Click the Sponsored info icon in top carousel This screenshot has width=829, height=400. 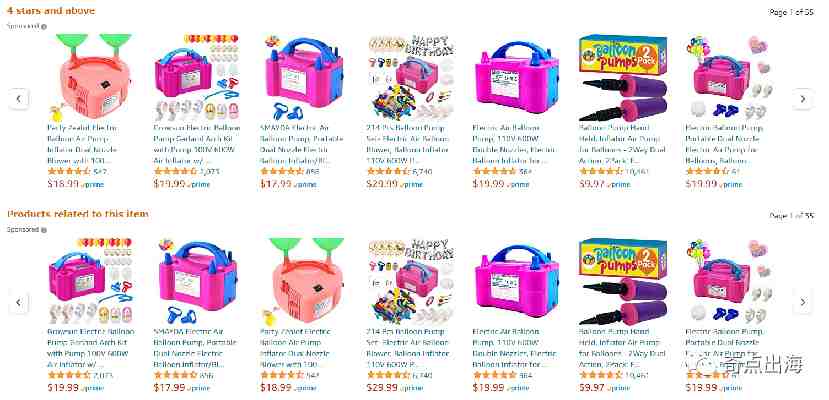click(x=44, y=26)
